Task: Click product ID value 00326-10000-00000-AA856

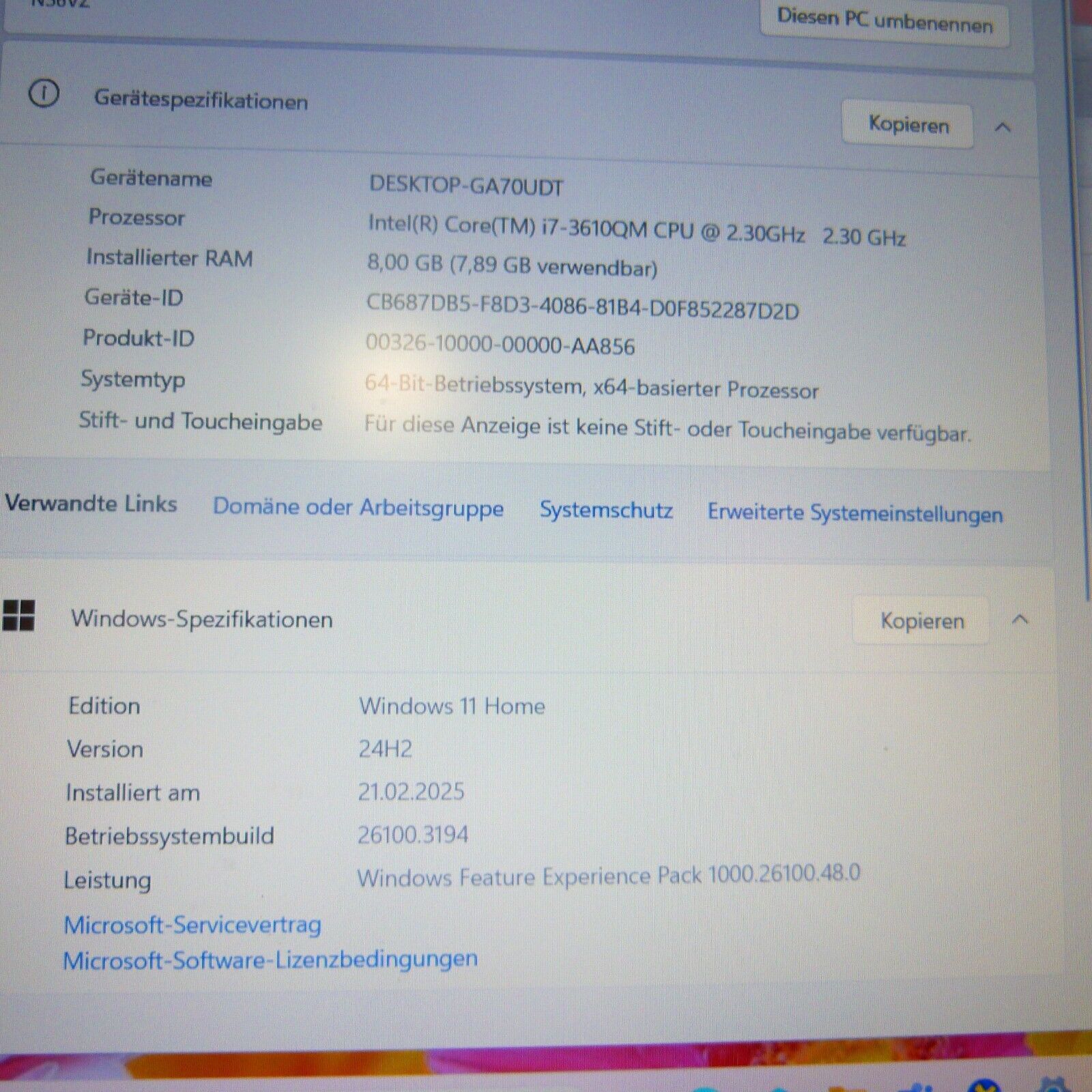Action: (500, 345)
